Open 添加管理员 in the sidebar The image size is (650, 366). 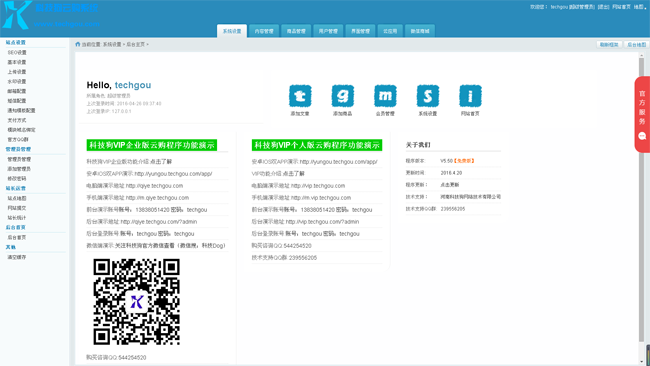click(x=19, y=169)
